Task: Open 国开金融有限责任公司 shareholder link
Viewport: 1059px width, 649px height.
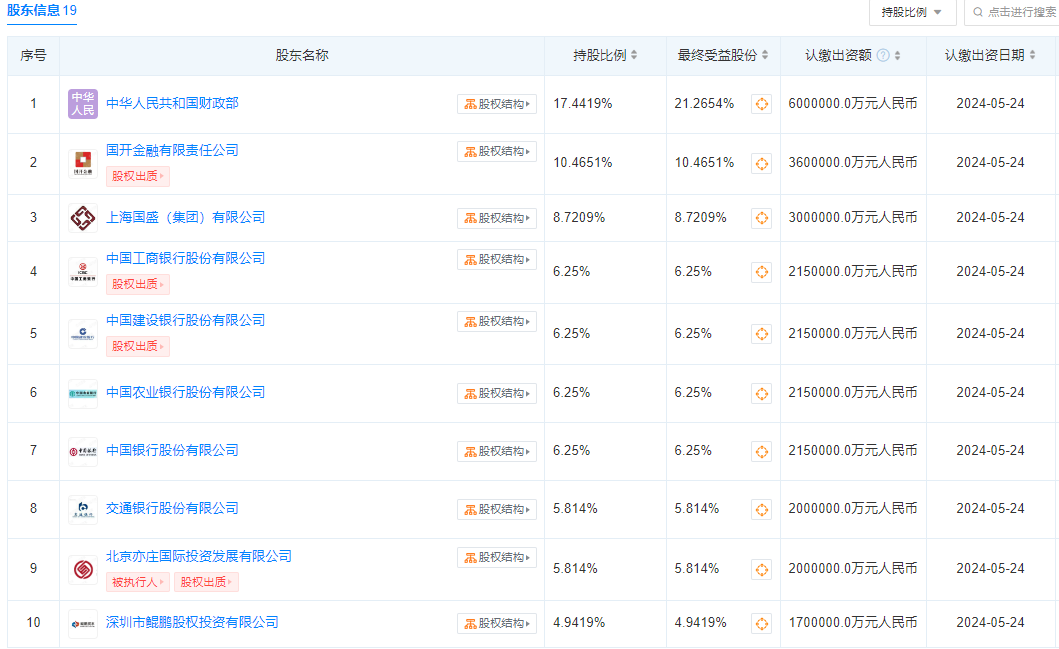Action: [x=172, y=151]
